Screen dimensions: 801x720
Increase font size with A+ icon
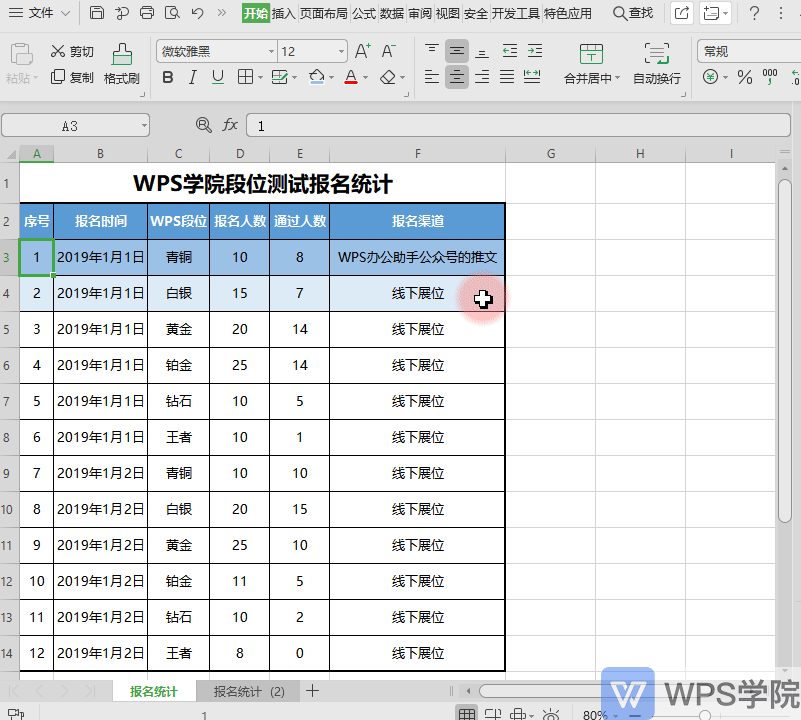coord(363,51)
